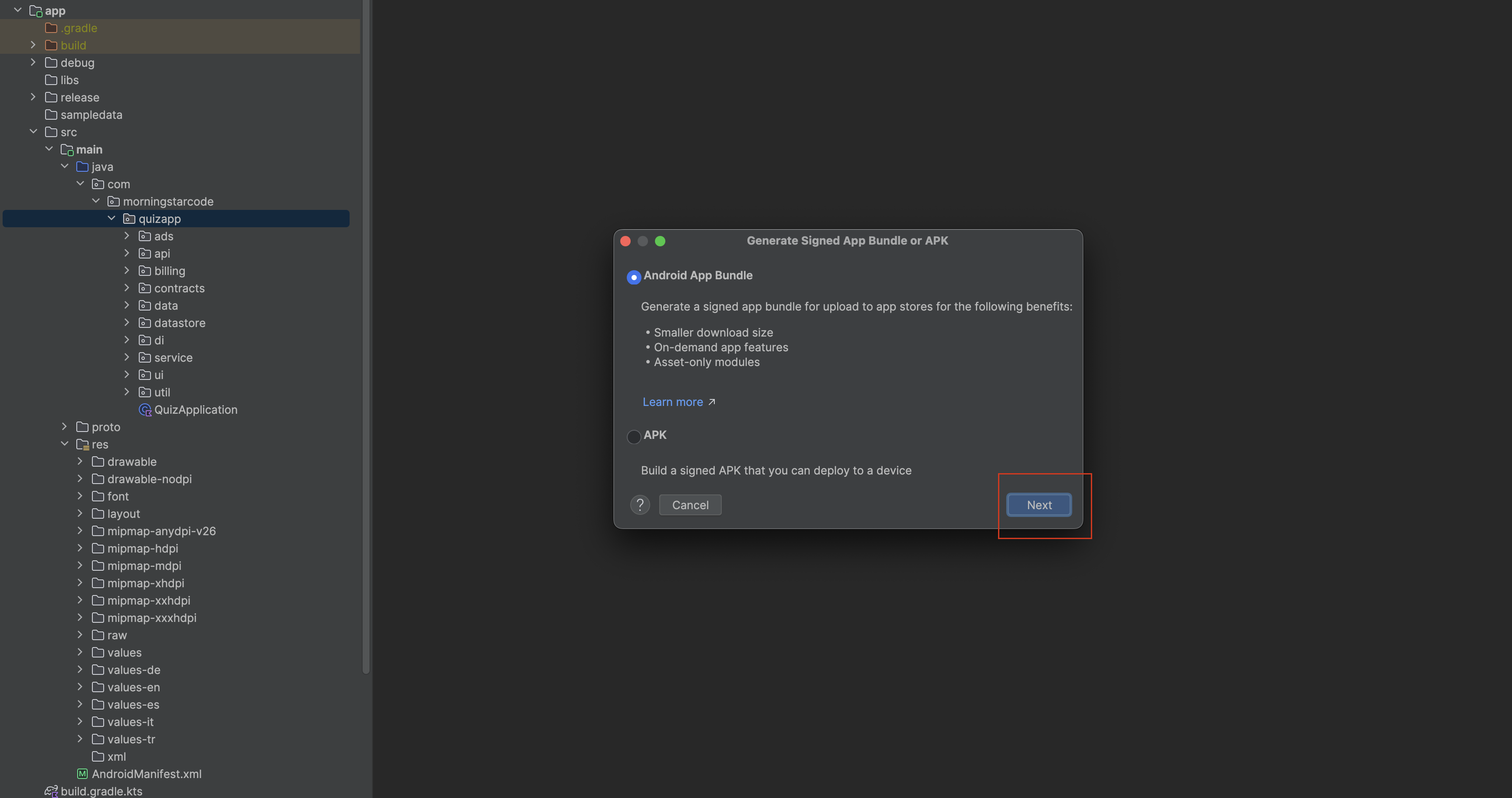1512x798 pixels.
Task: Select the di package row
Action: coord(176,340)
